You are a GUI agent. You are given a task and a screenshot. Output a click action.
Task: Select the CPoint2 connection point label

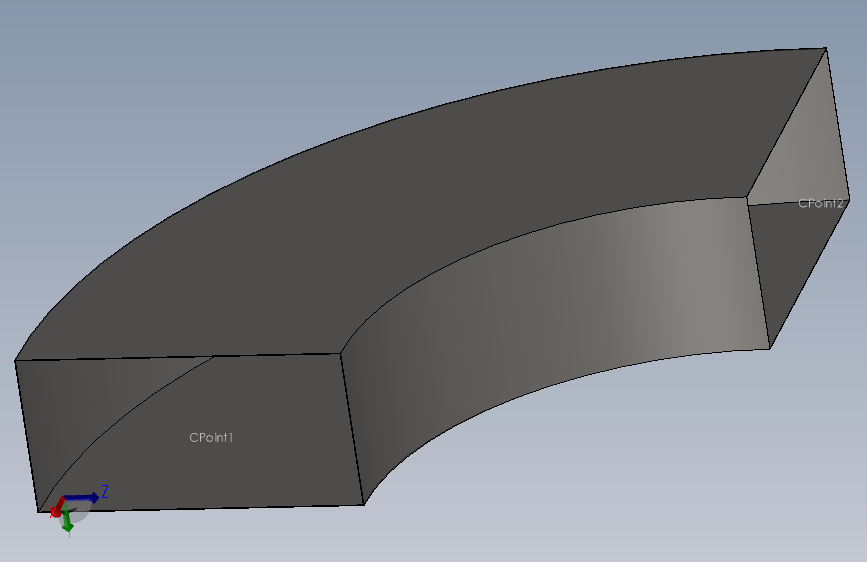point(821,204)
